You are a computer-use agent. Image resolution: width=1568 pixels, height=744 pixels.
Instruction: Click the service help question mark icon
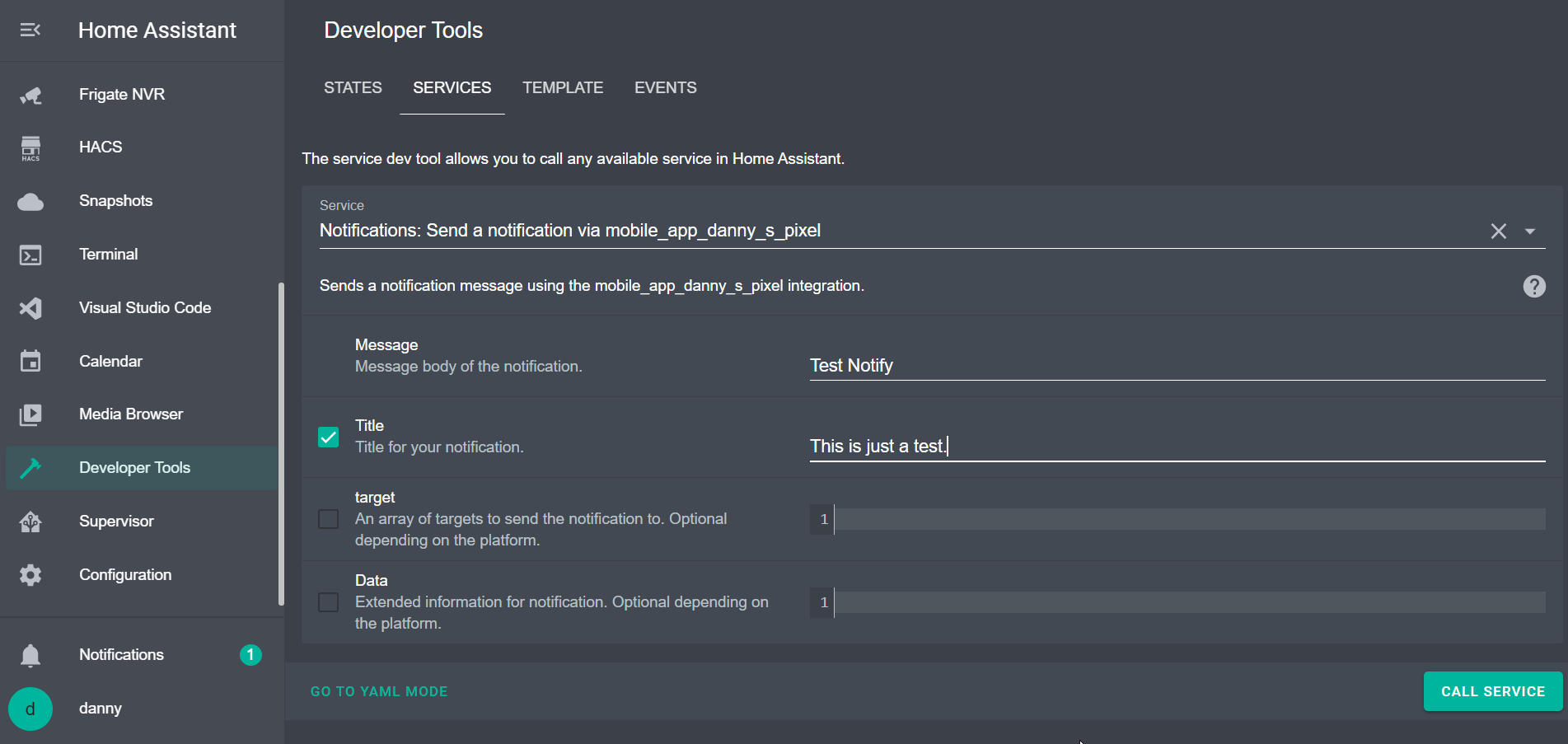pos(1534,286)
